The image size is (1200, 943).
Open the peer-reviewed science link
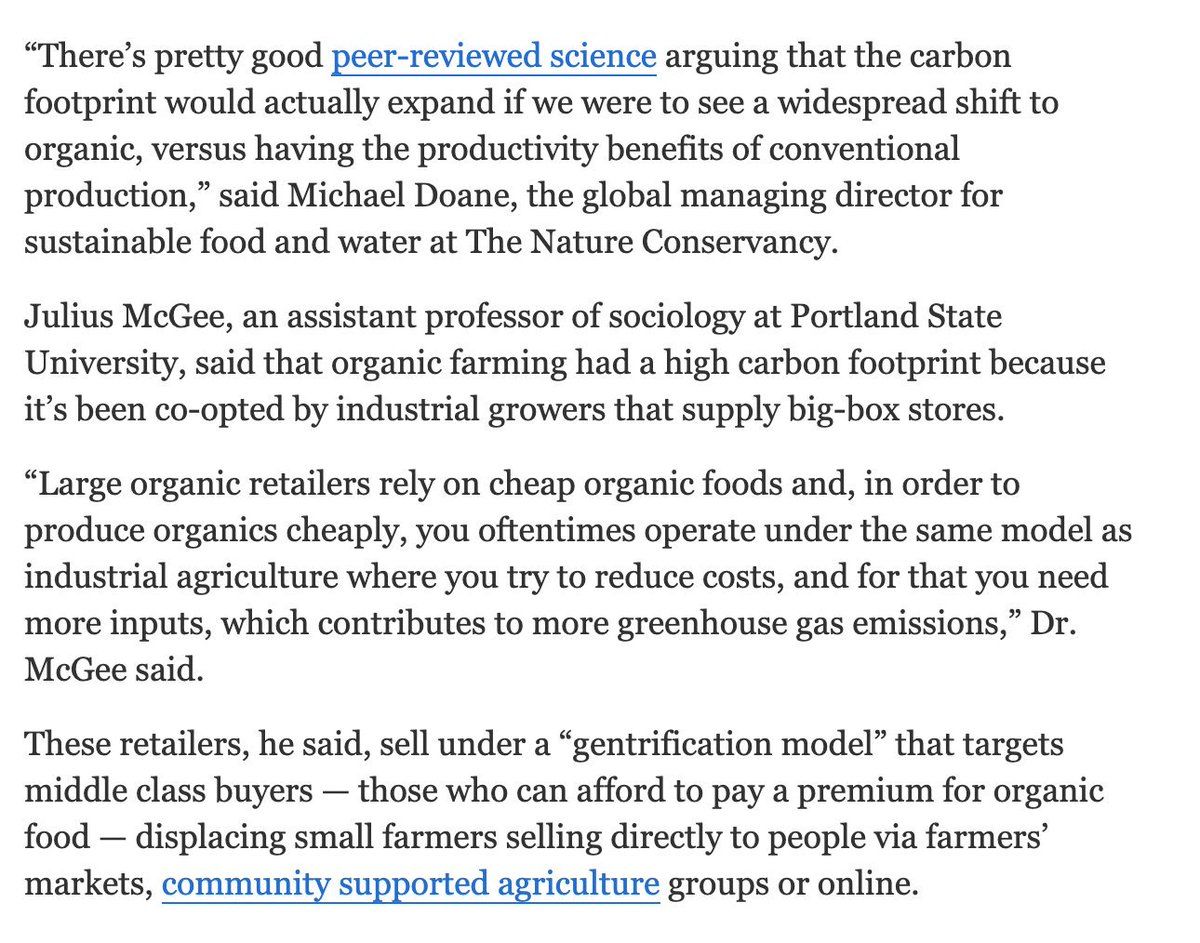tap(494, 59)
